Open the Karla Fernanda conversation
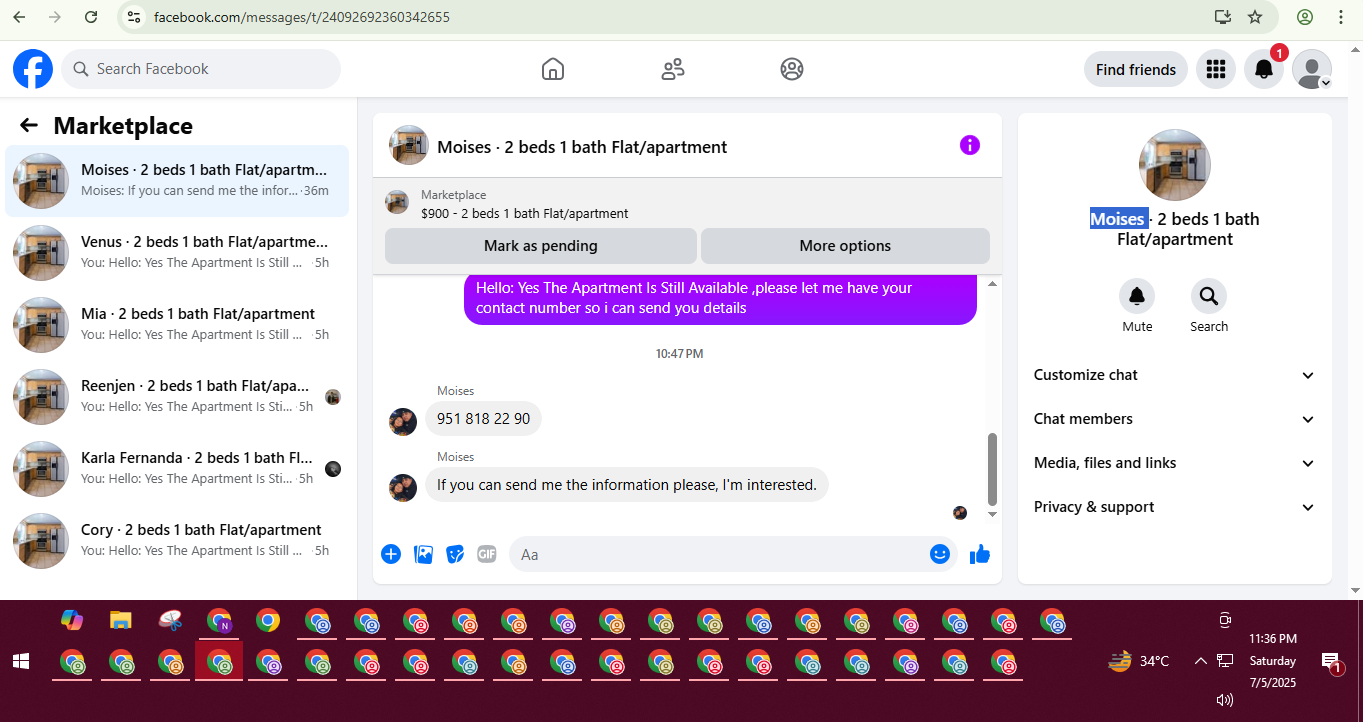 coord(177,469)
